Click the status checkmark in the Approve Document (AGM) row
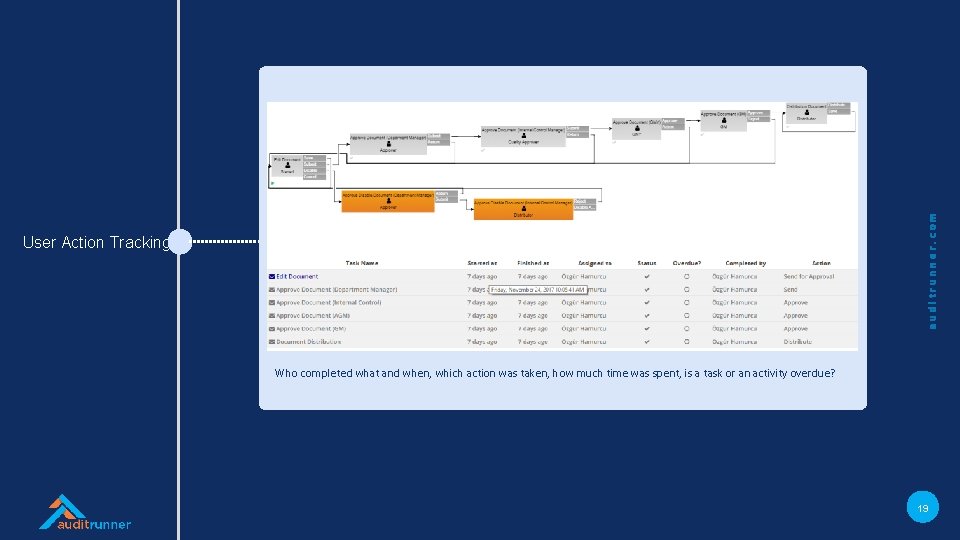 click(x=647, y=316)
